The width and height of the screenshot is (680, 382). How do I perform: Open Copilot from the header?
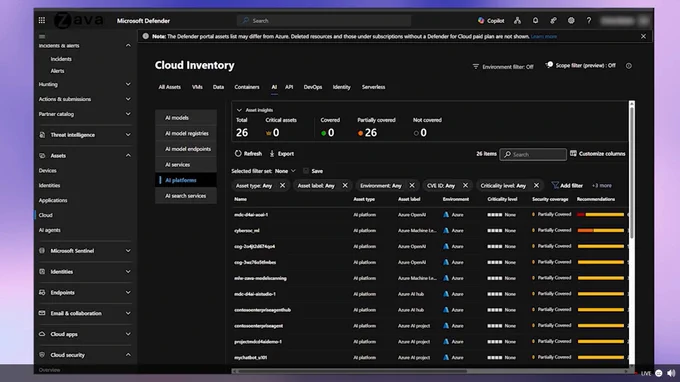(x=491, y=20)
